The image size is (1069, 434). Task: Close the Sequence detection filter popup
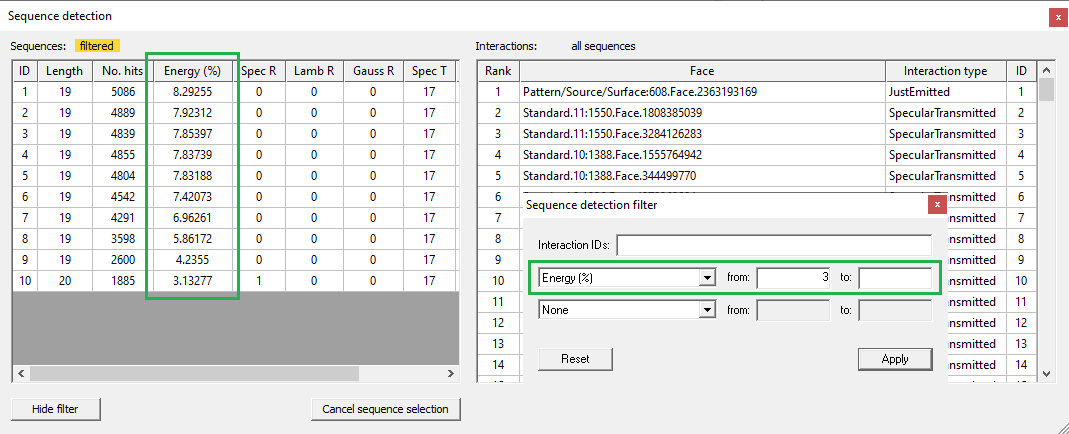(x=936, y=205)
